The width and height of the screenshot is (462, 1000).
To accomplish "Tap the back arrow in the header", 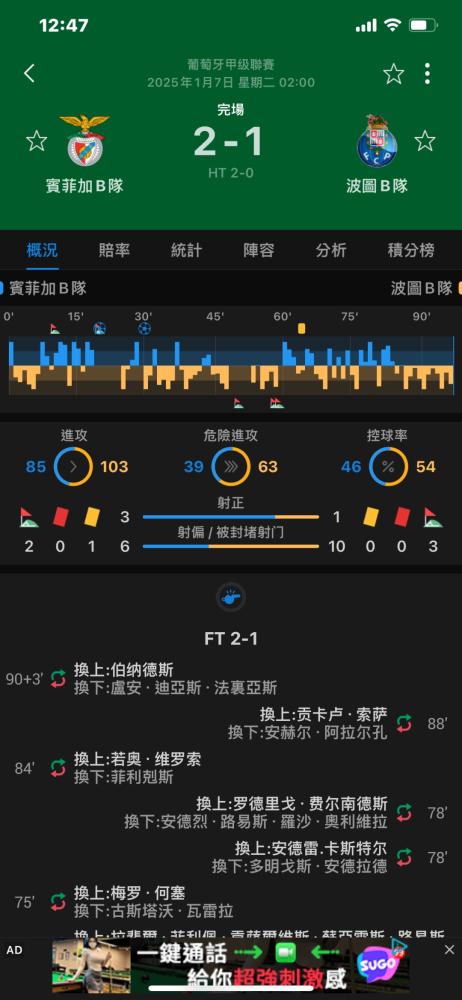I will (29, 73).
